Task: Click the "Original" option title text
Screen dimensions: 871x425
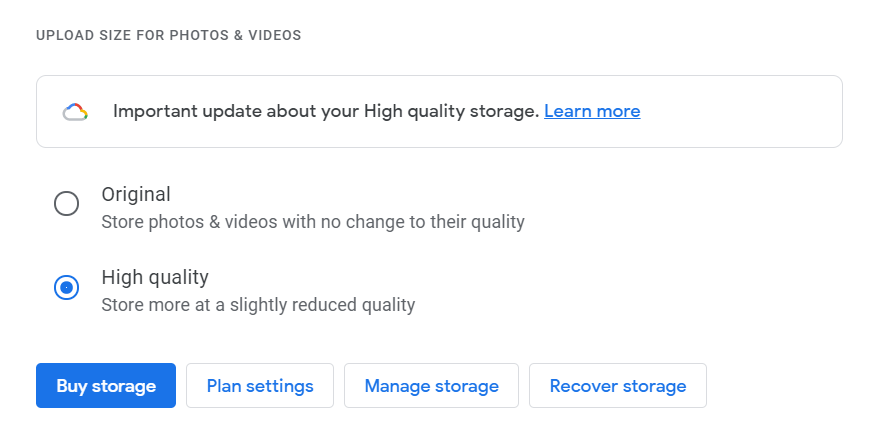Action: coord(136,194)
